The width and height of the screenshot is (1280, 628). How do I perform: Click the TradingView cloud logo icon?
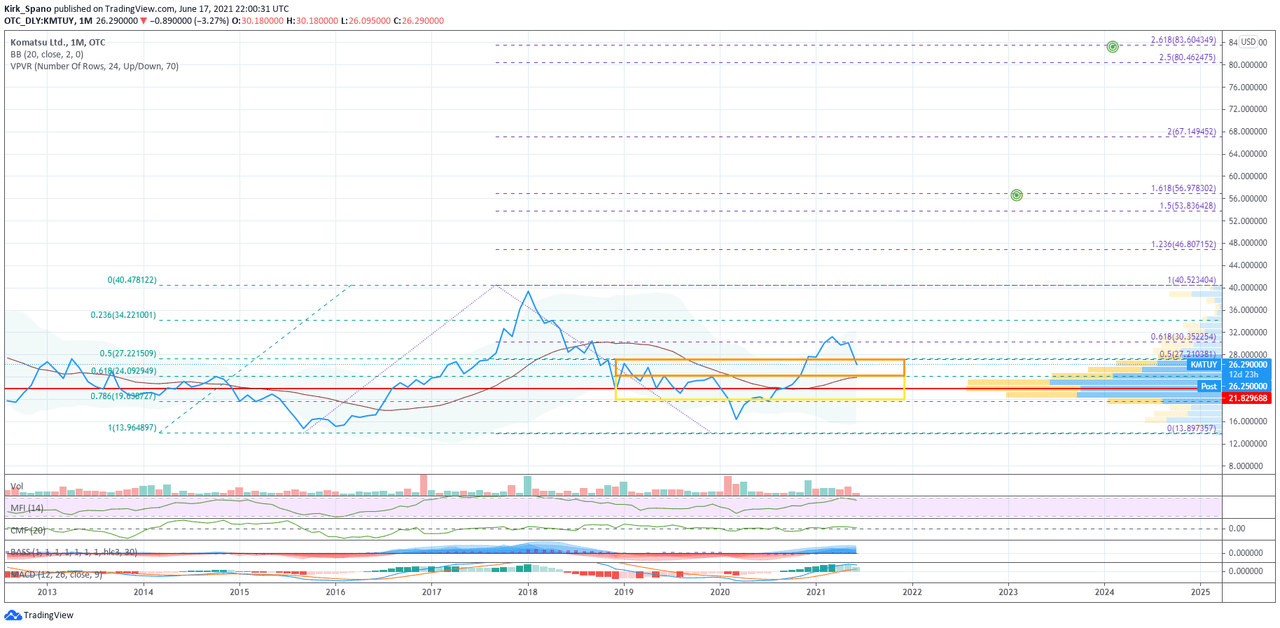[14, 616]
